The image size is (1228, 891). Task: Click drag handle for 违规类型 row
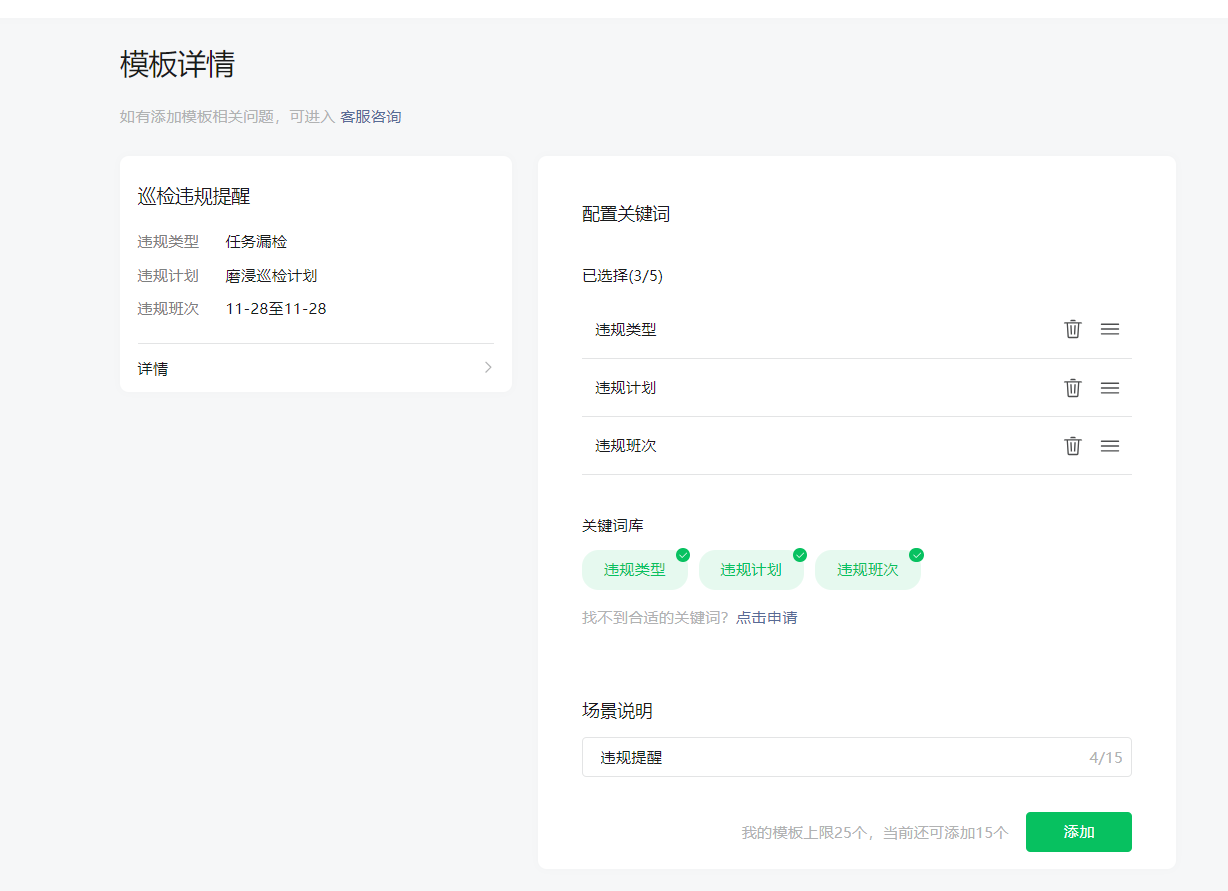click(1109, 329)
